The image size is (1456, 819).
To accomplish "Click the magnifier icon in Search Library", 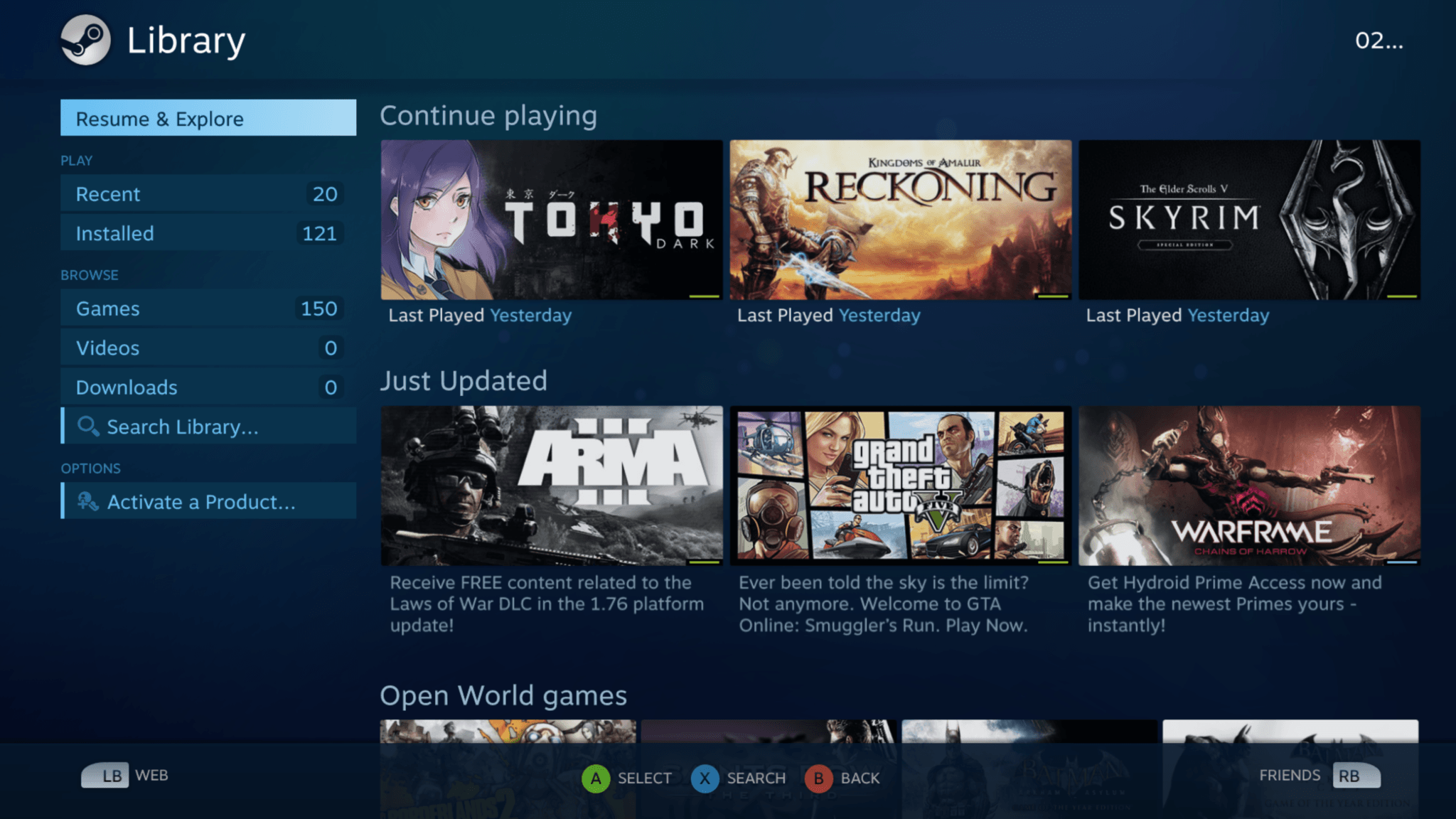I will (88, 427).
